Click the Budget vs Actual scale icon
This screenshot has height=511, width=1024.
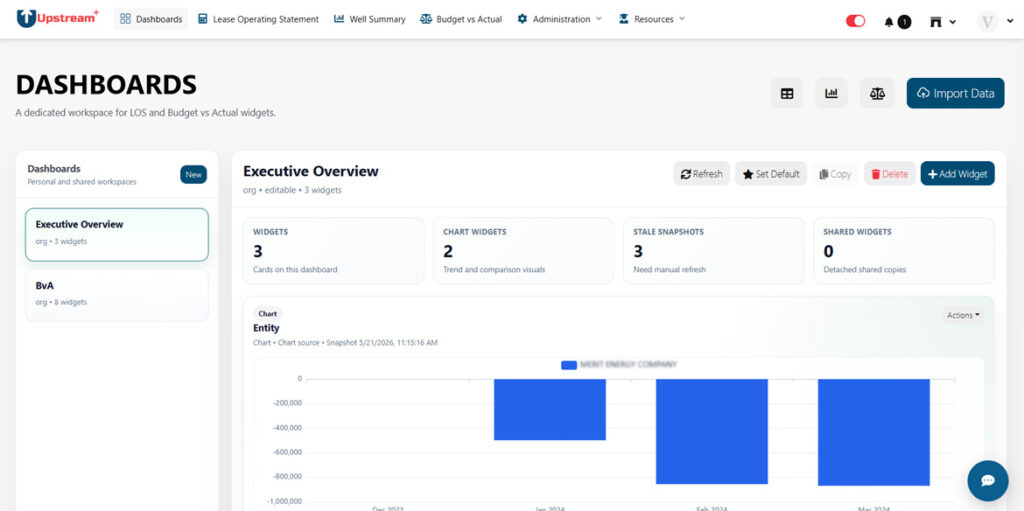[426, 19]
